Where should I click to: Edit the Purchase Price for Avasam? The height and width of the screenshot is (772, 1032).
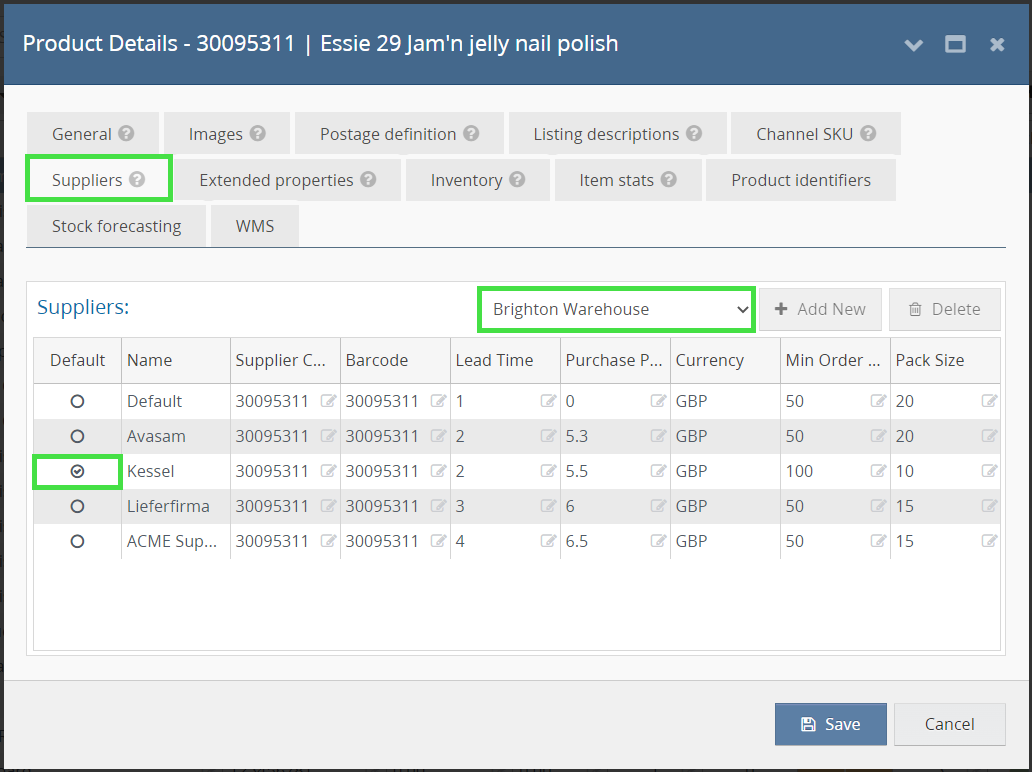point(658,436)
